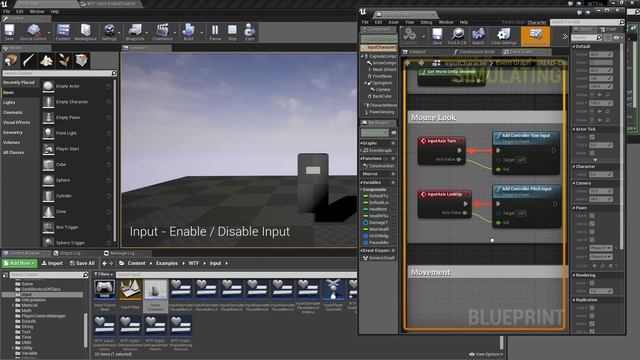Switch to Message Log tab
The image size is (640, 360).
[122, 253]
